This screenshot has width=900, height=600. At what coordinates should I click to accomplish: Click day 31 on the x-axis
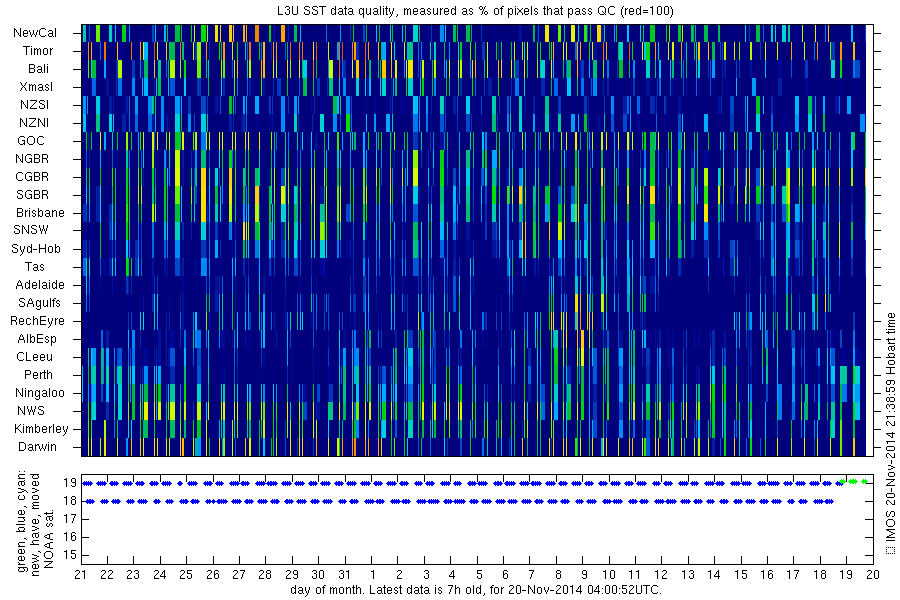tap(344, 575)
